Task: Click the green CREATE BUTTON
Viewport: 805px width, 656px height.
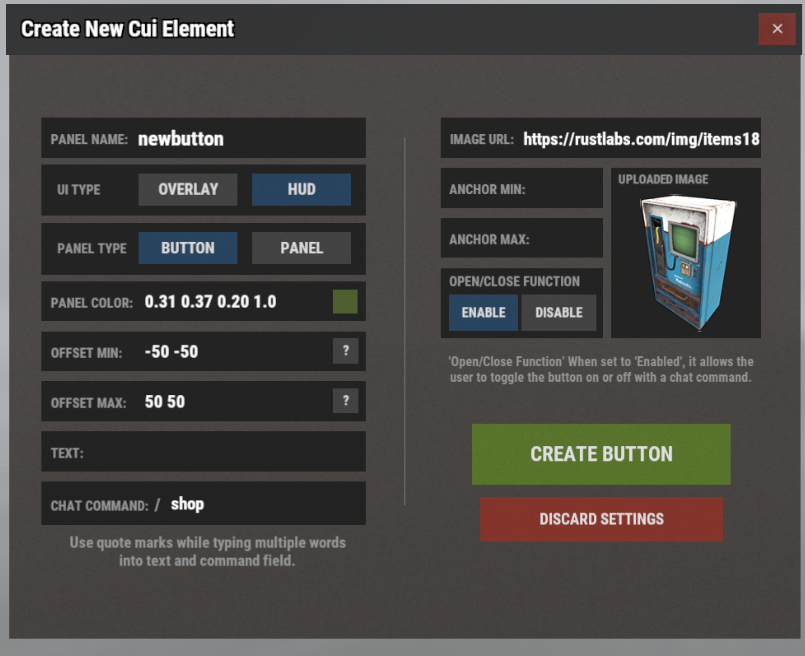Action: 601,454
